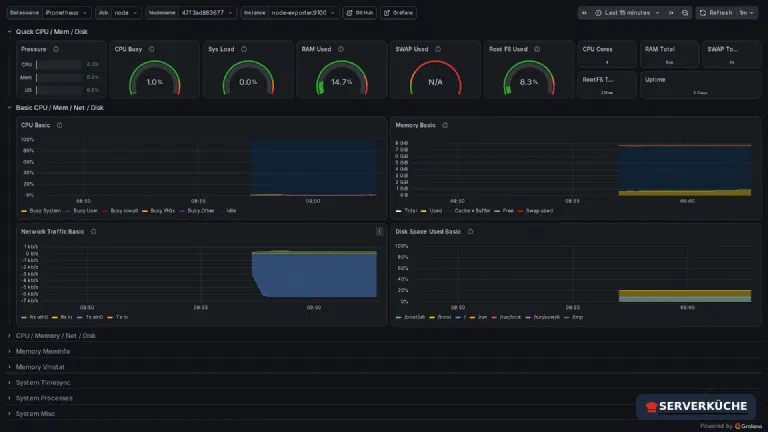Open the Last 15 minutes time picker

point(627,13)
